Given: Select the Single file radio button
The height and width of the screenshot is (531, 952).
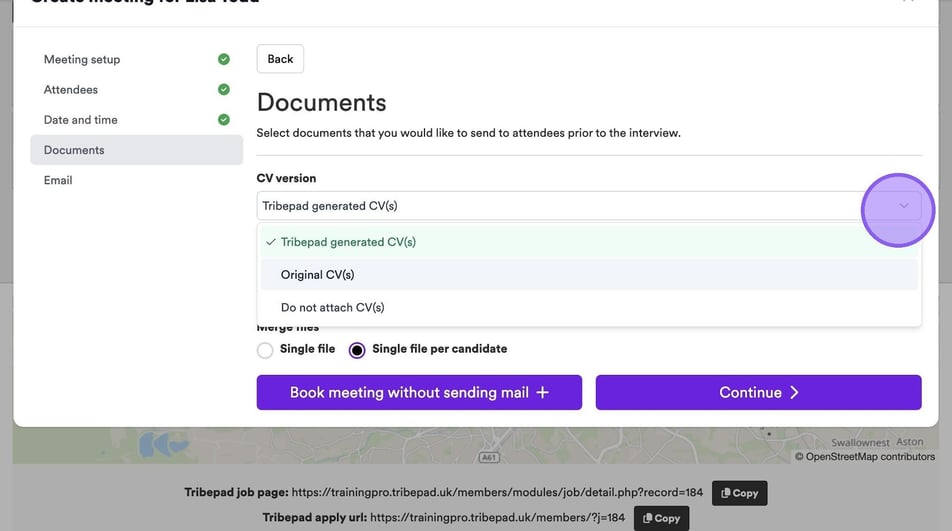Looking at the screenshot, I should 265,350.
